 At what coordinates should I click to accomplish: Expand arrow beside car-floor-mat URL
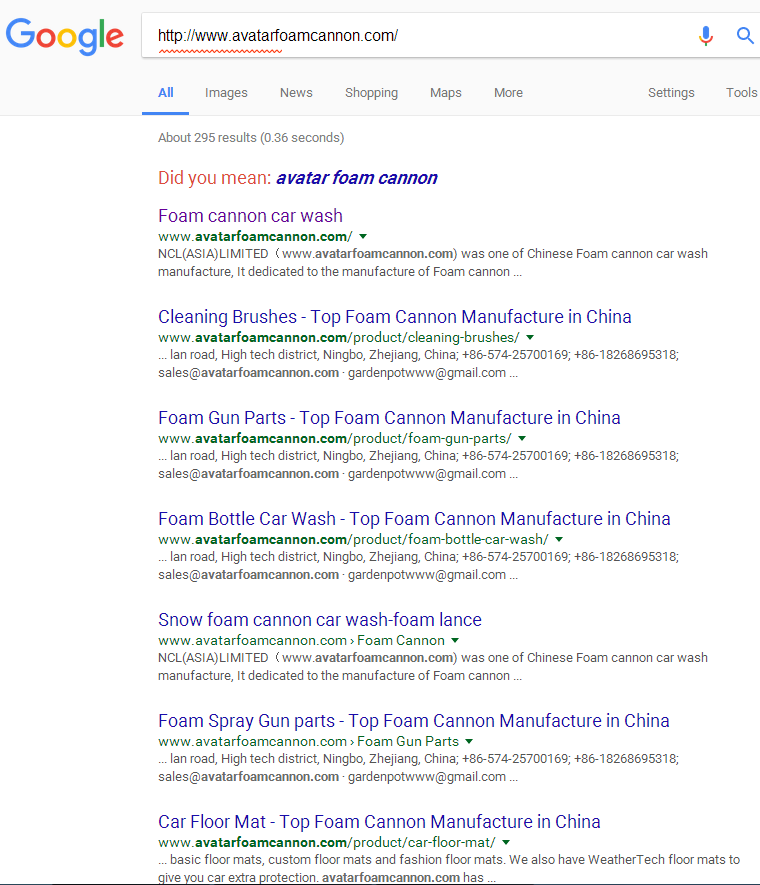[506, 843]
